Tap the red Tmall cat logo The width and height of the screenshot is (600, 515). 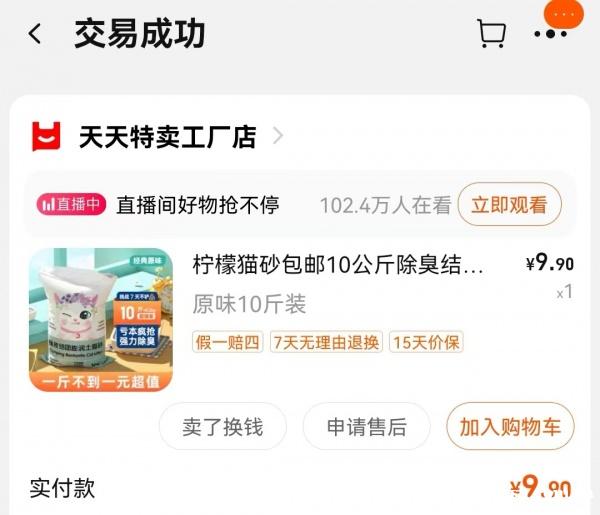(x=46, y=136)
